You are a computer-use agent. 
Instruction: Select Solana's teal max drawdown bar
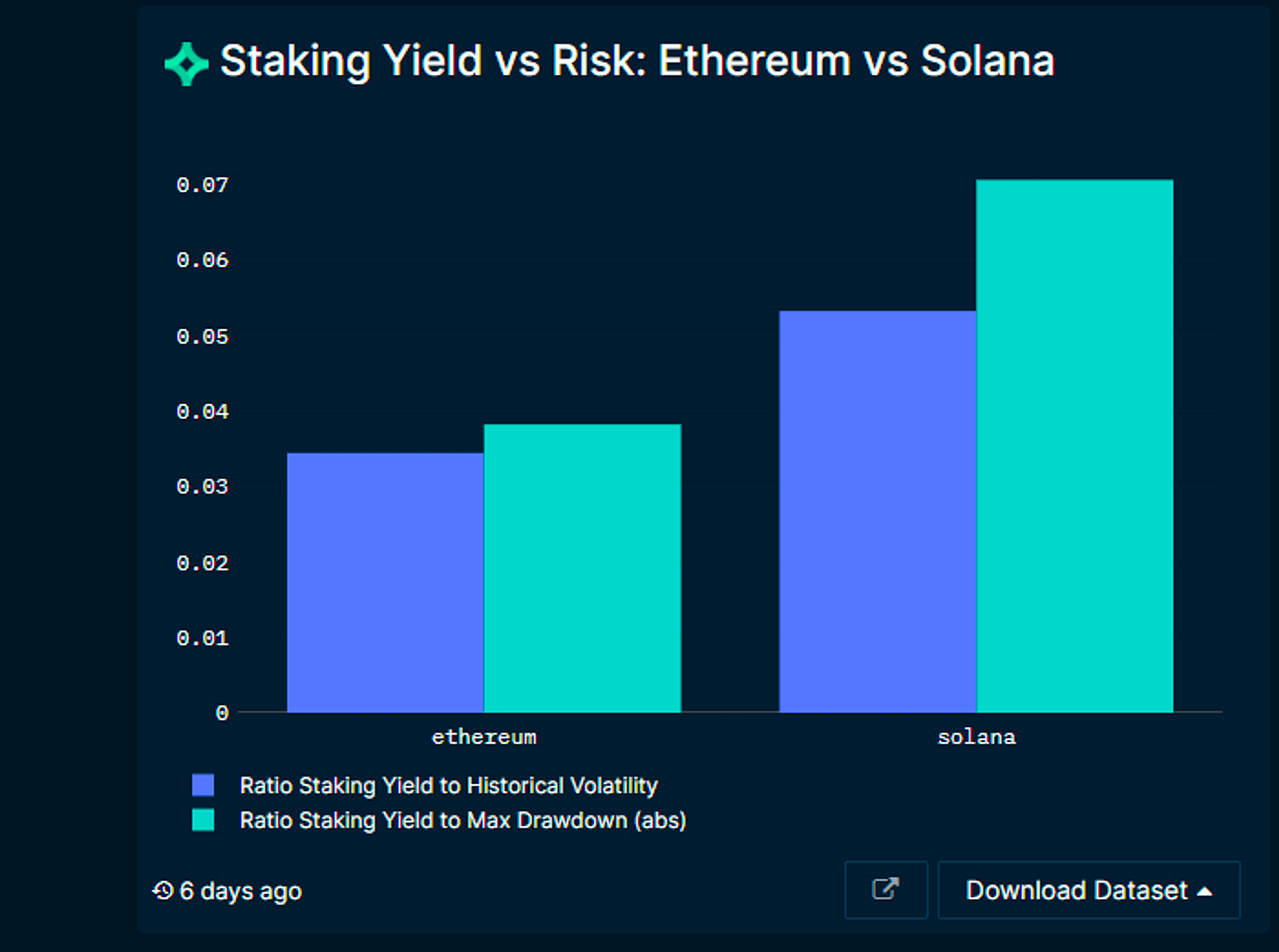pyautogui.click(x=1074, y=446)
